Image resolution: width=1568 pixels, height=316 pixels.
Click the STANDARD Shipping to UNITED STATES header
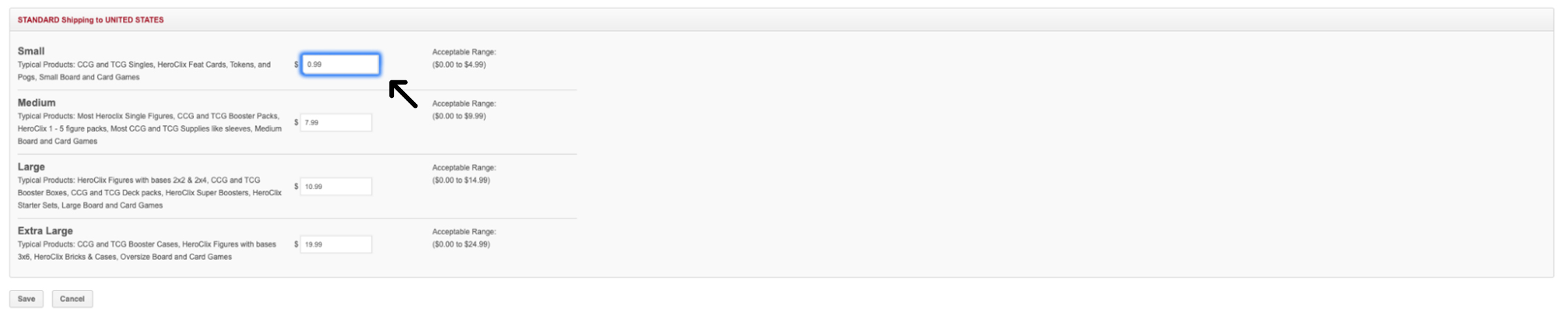91,20
